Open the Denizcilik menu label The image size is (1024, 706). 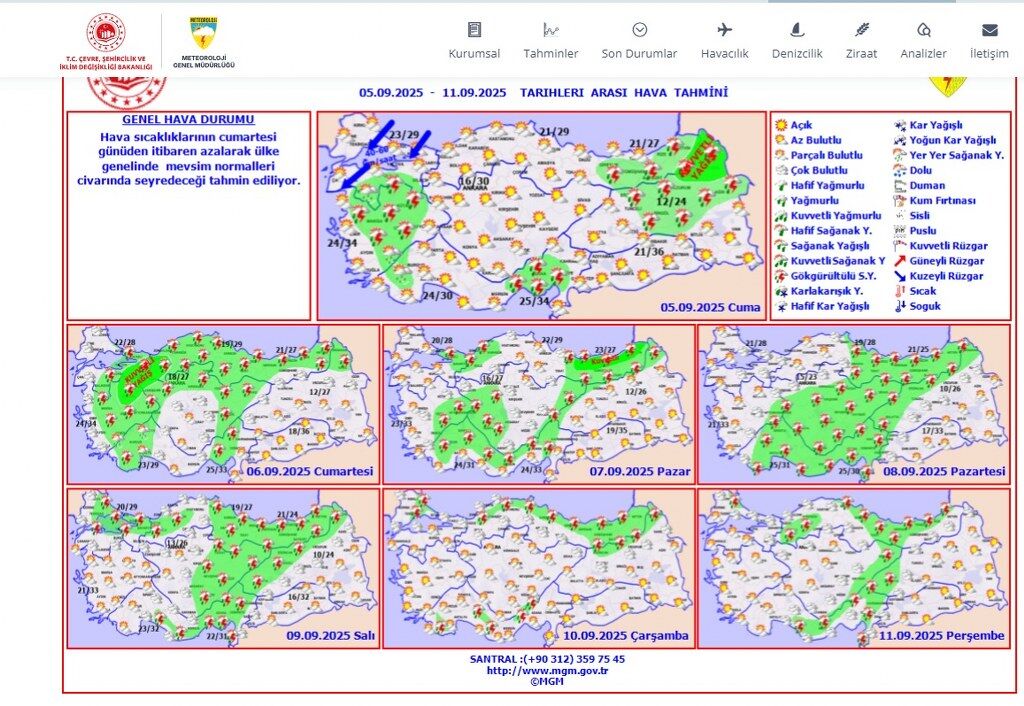coord(797,54)
